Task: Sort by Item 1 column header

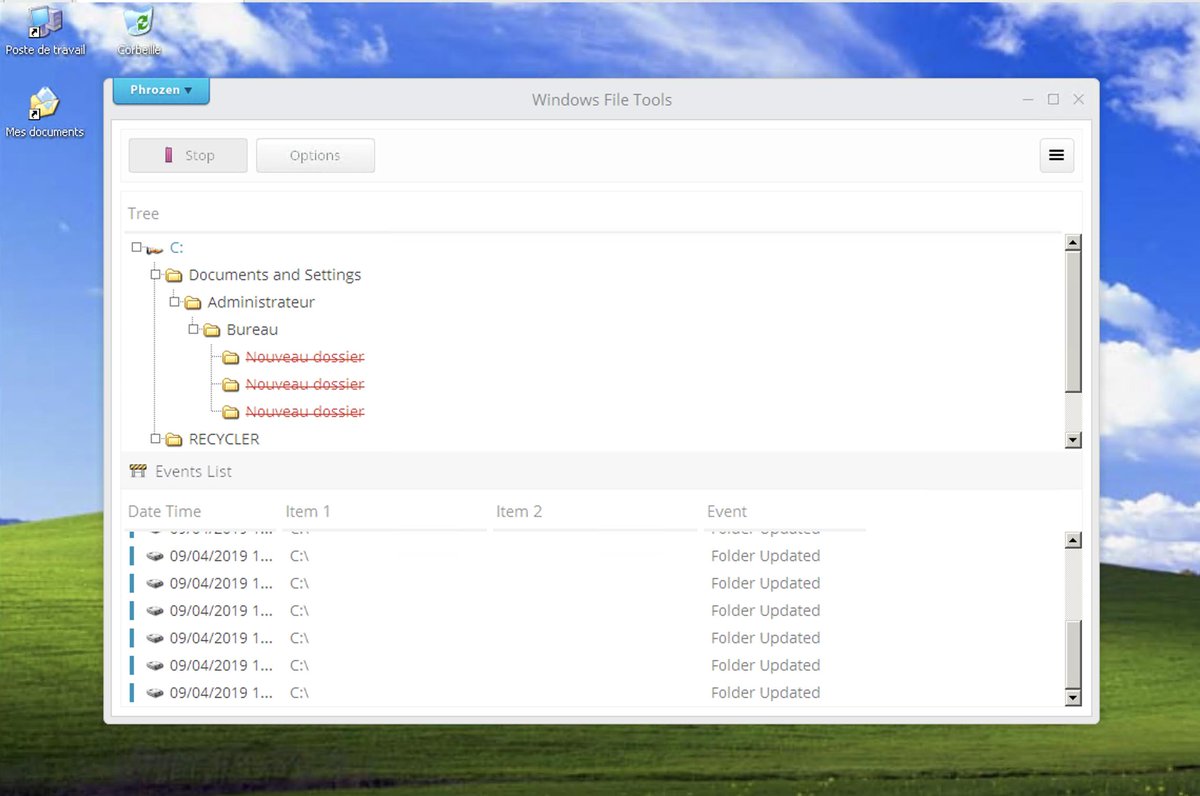Action: pos(308,511)
